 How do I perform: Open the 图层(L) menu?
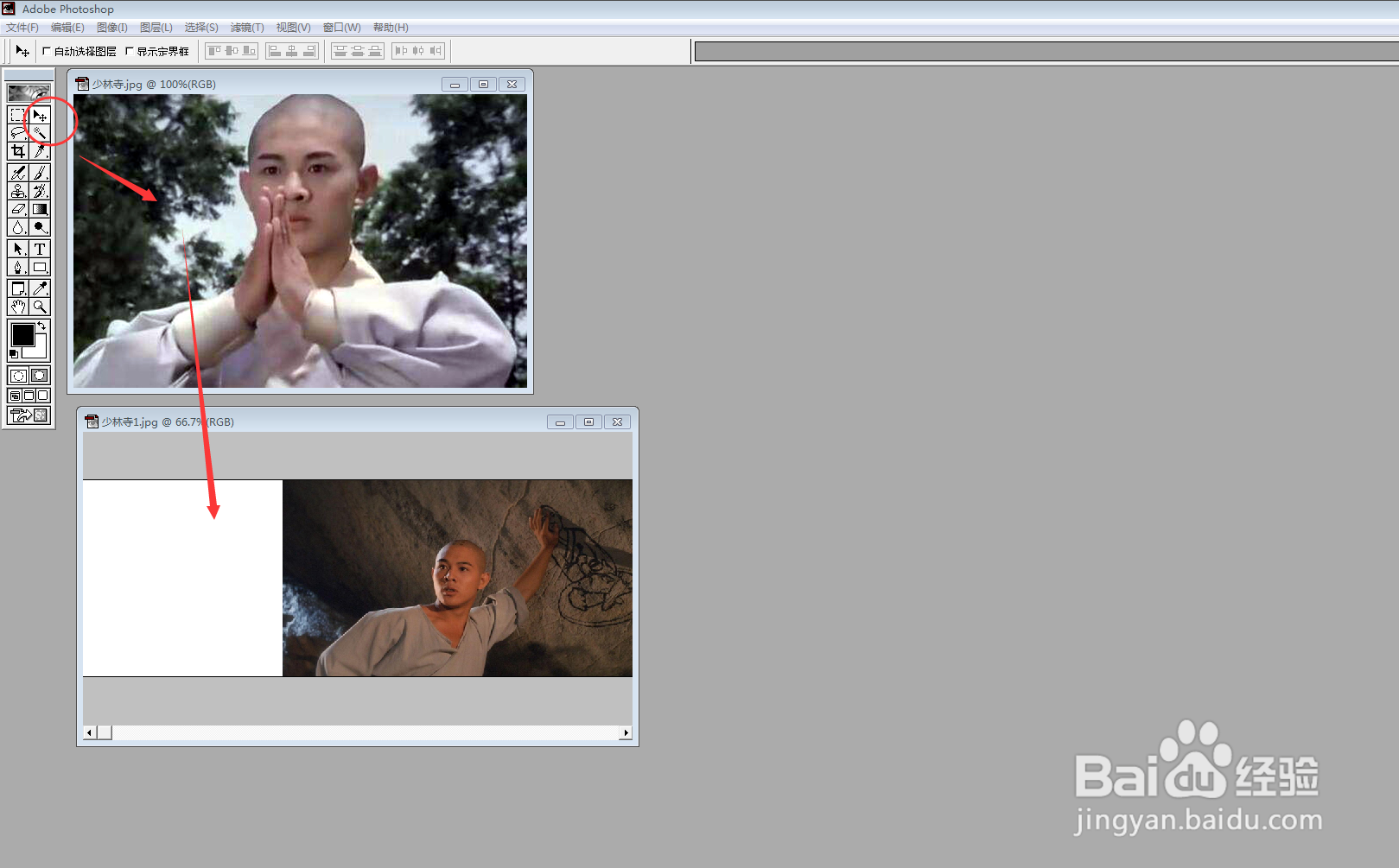(x=156, y=28)
